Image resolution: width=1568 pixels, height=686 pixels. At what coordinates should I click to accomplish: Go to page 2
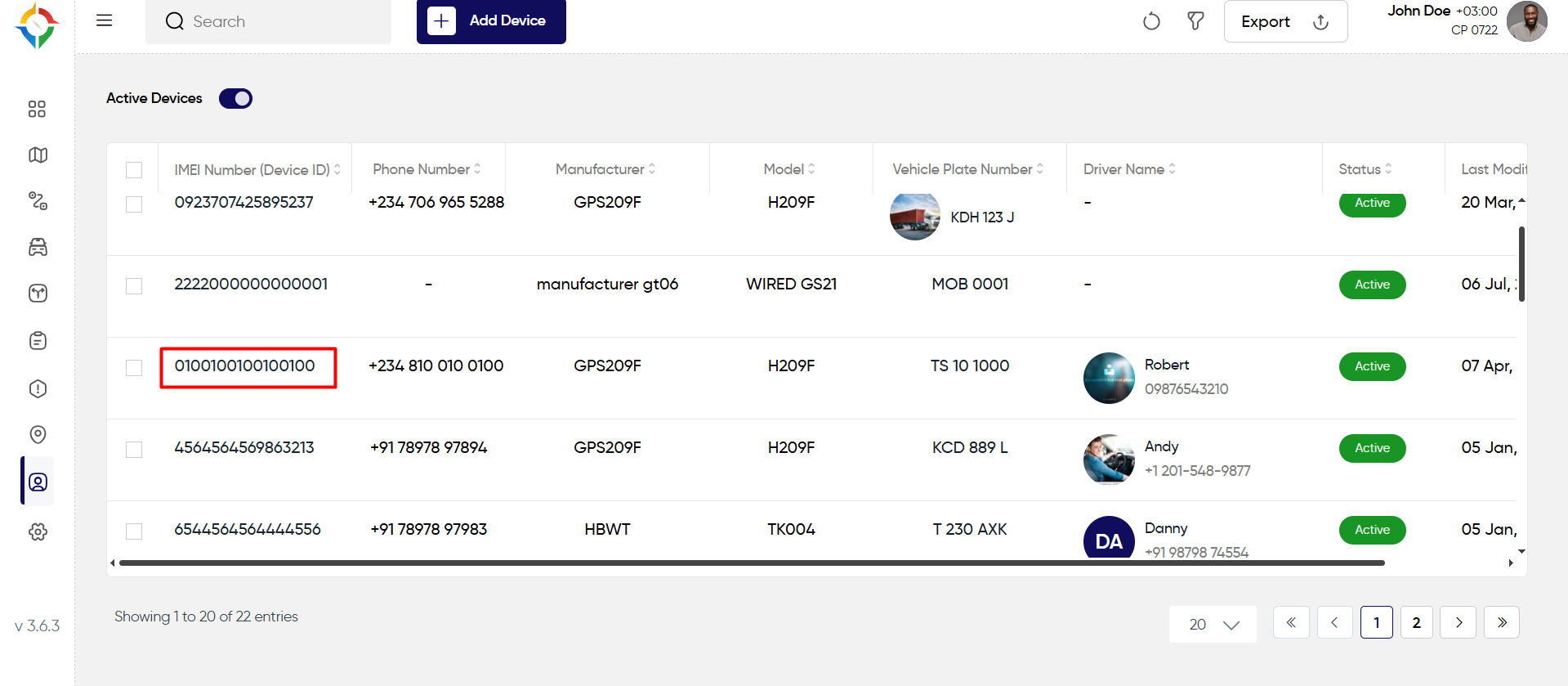(1416, 622)
